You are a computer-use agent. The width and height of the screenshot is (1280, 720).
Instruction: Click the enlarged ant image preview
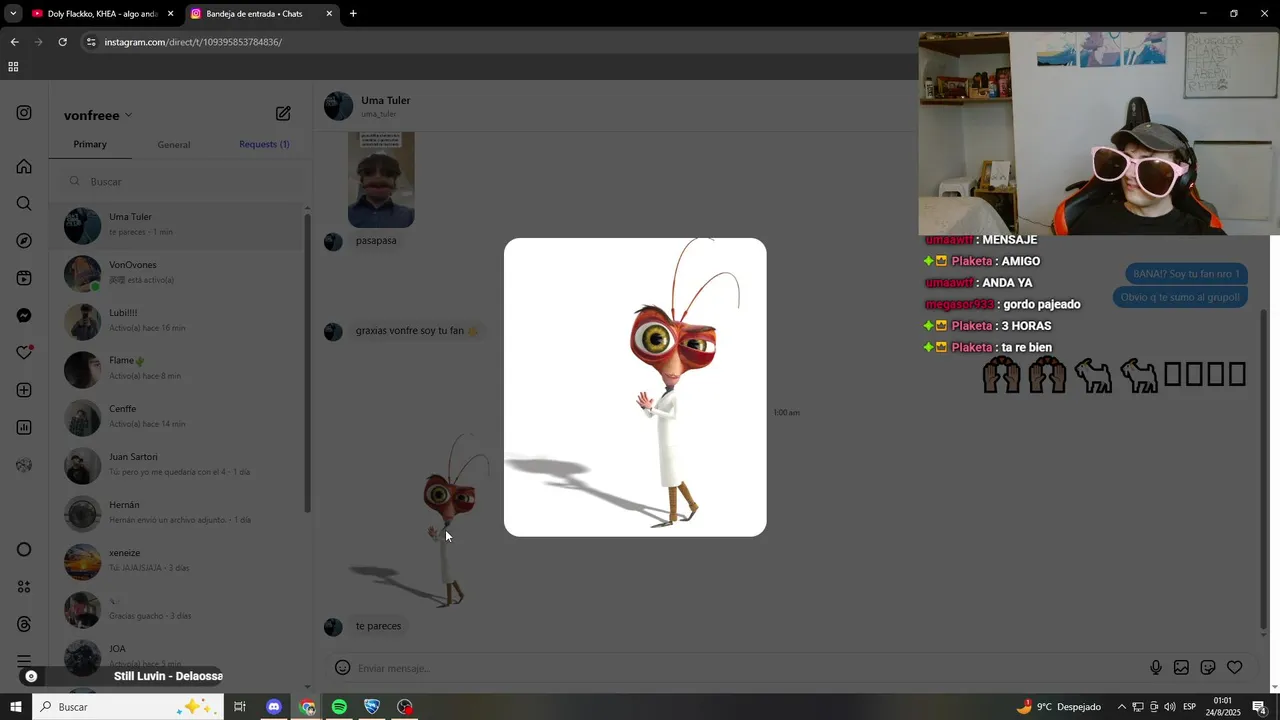coord(635,387)
